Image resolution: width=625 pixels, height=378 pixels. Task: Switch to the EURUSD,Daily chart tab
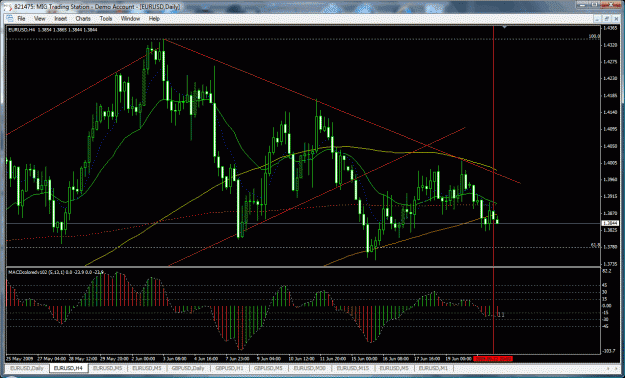[x=27, y=368]
